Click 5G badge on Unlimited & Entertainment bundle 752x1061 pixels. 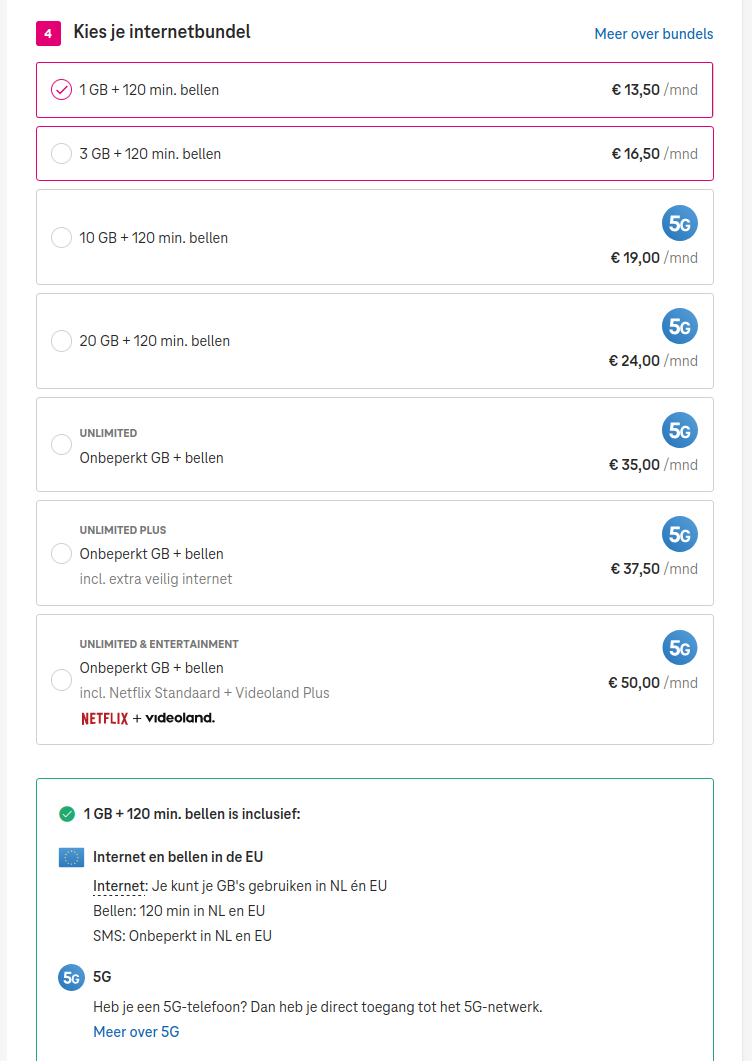(x=680, y=648)
